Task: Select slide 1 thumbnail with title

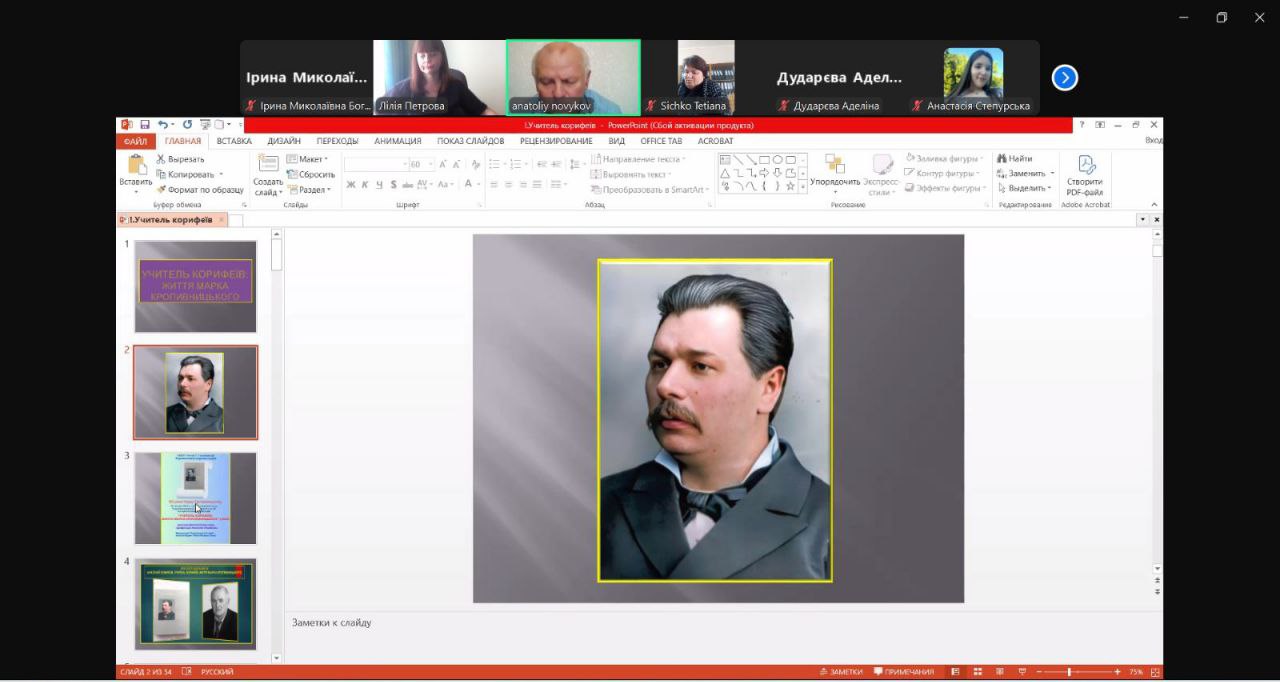Action: [196, 286]
